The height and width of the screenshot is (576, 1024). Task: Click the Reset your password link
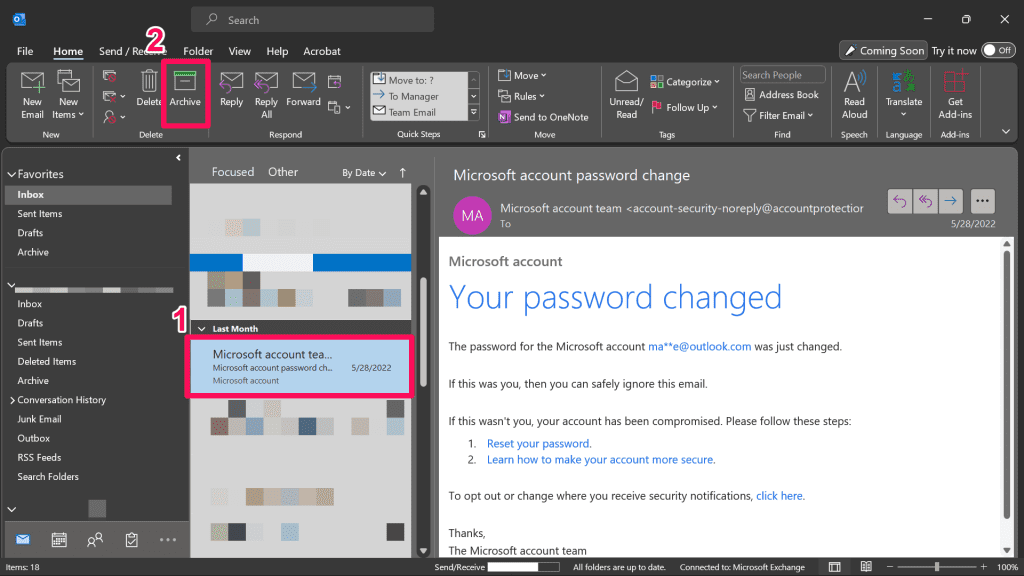tap(539, 443)
